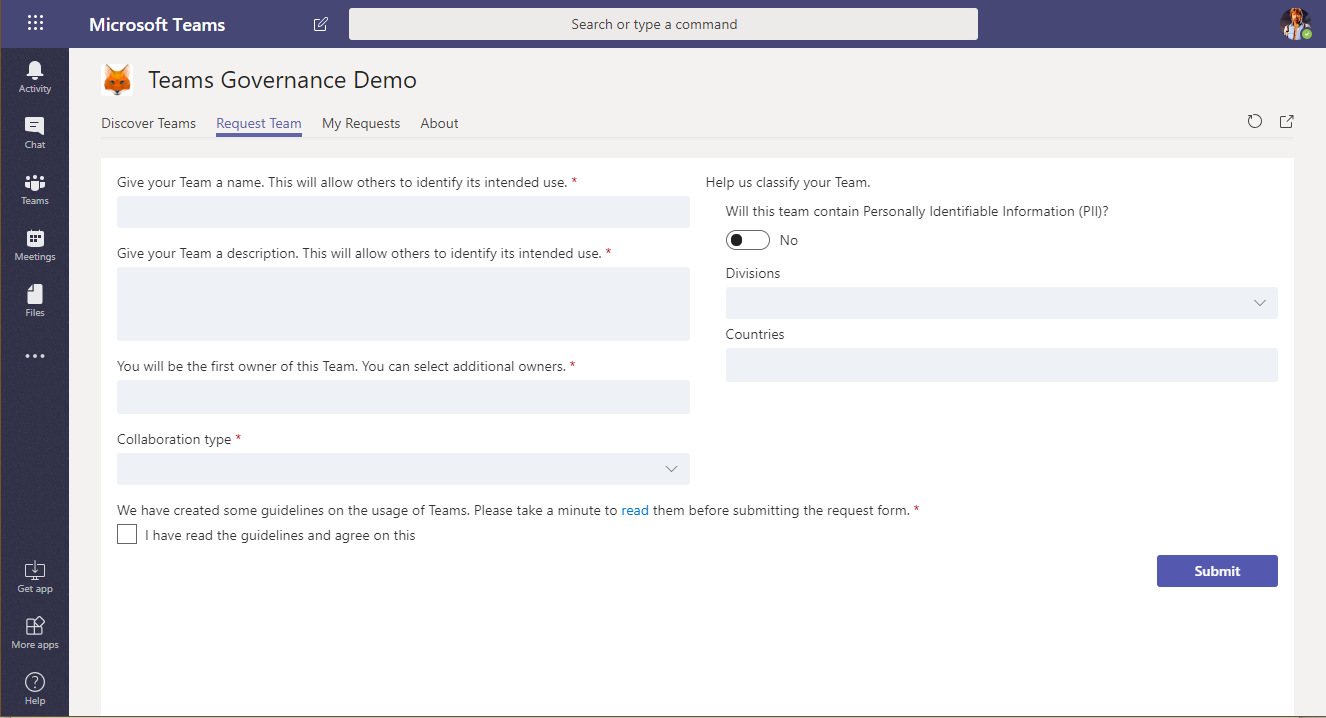Click the fox app logo
The image size is (1326, 718).
pos(117,80)
